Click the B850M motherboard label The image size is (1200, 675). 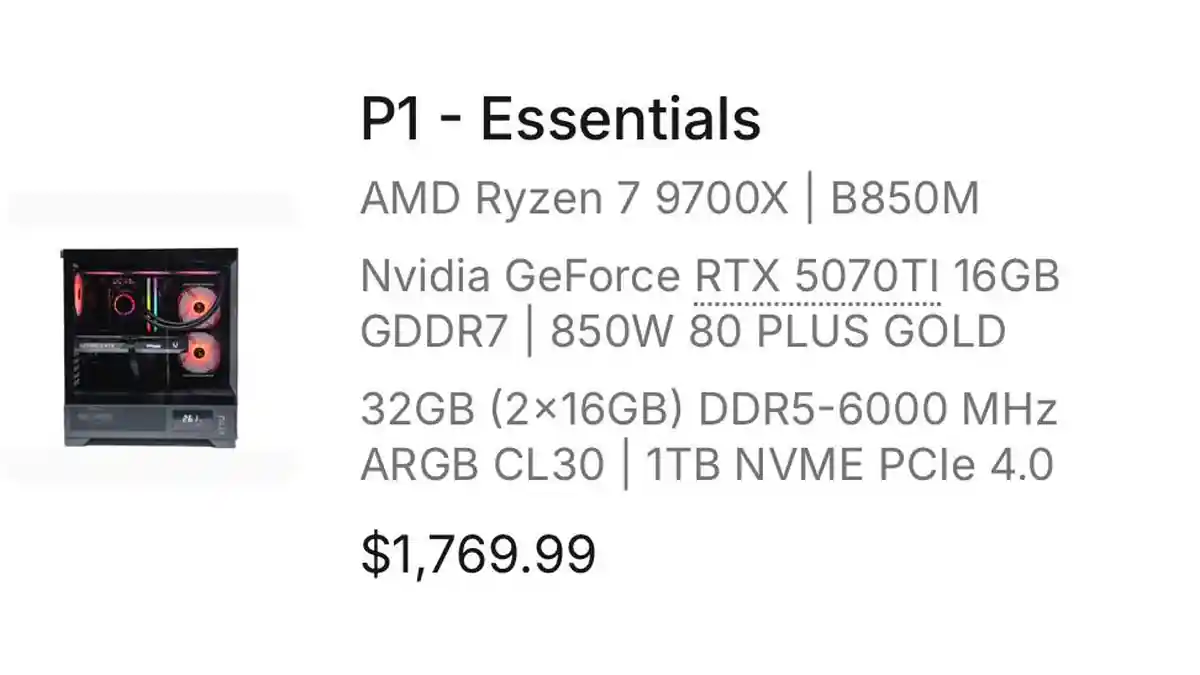(904, 200)
